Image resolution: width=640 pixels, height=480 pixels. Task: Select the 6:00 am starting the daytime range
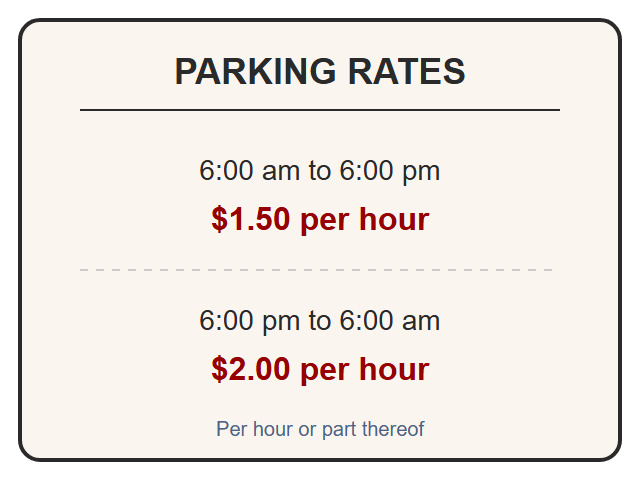(249, 170)
